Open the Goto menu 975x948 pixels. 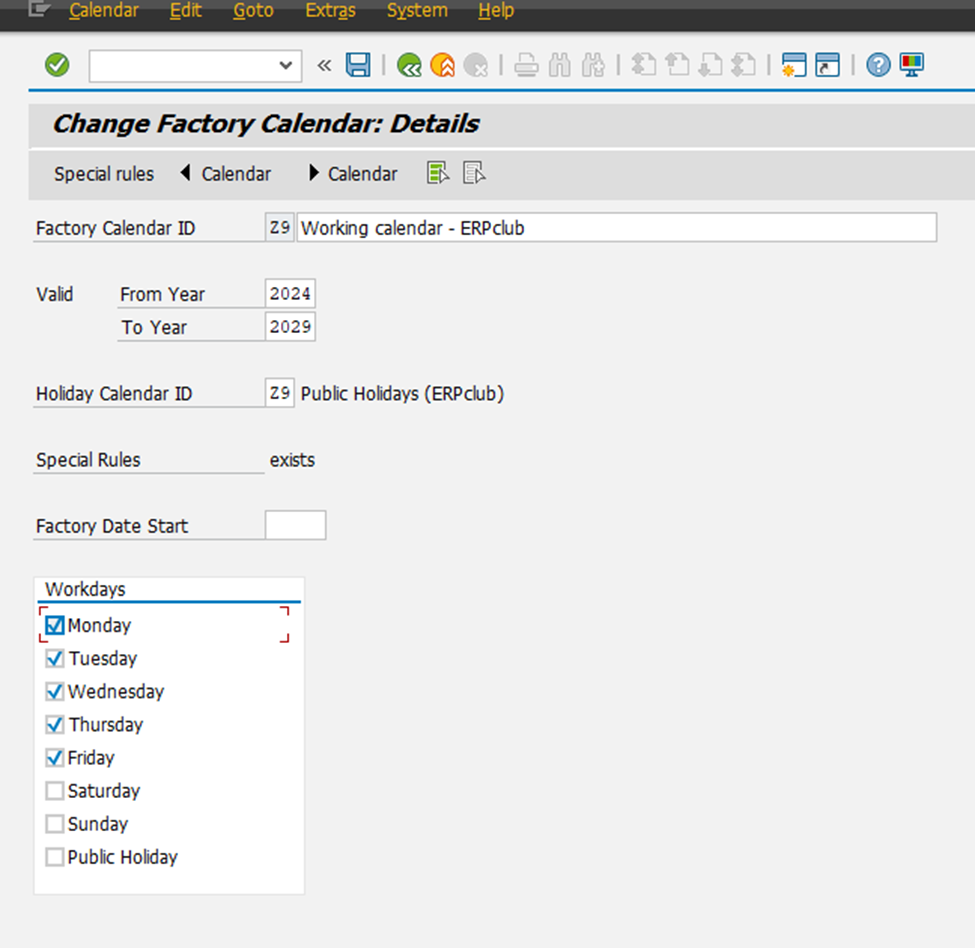(x=253, y=11)
